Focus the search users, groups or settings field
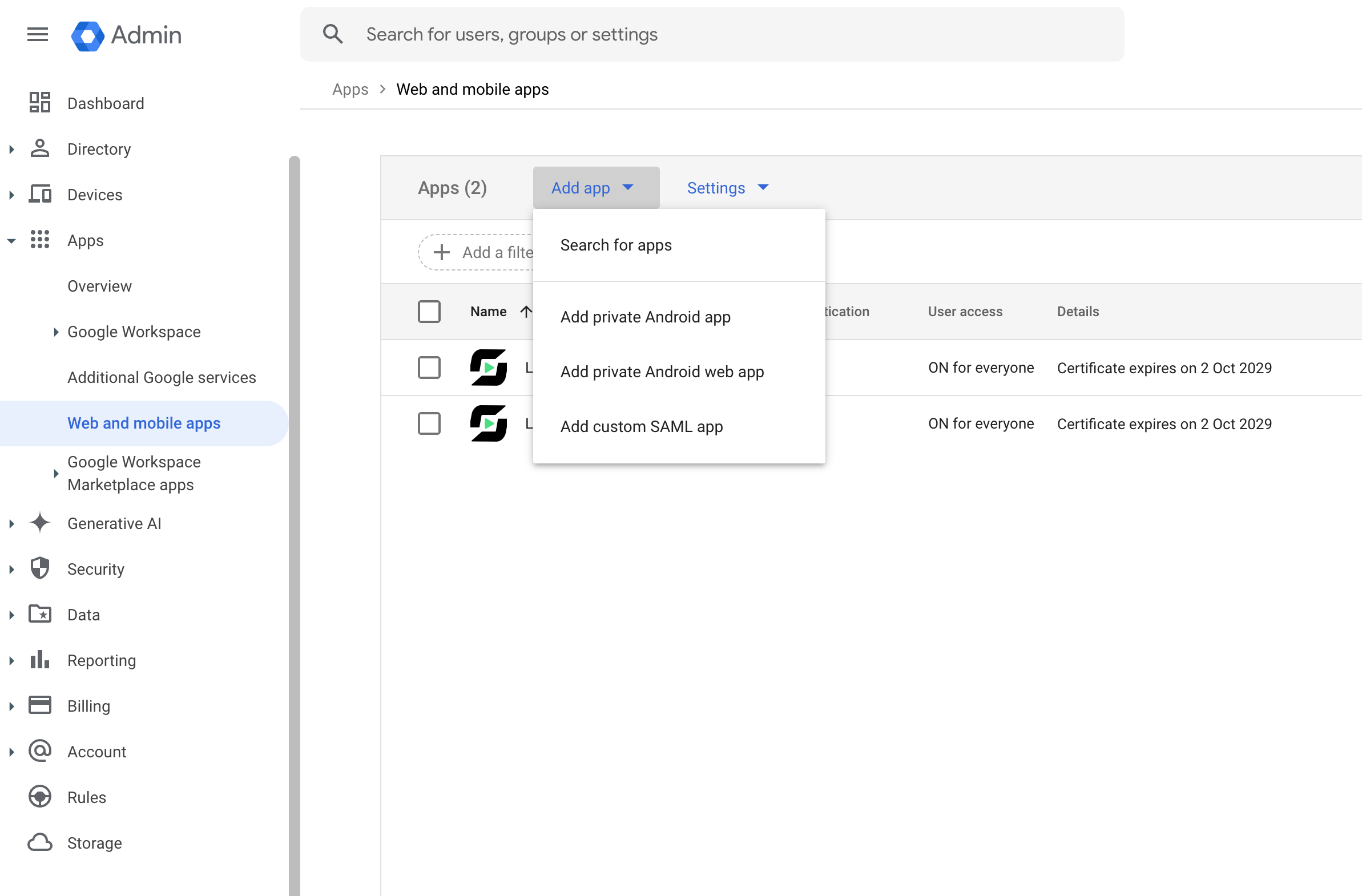The image size is (1362, 896). [712, 34]
